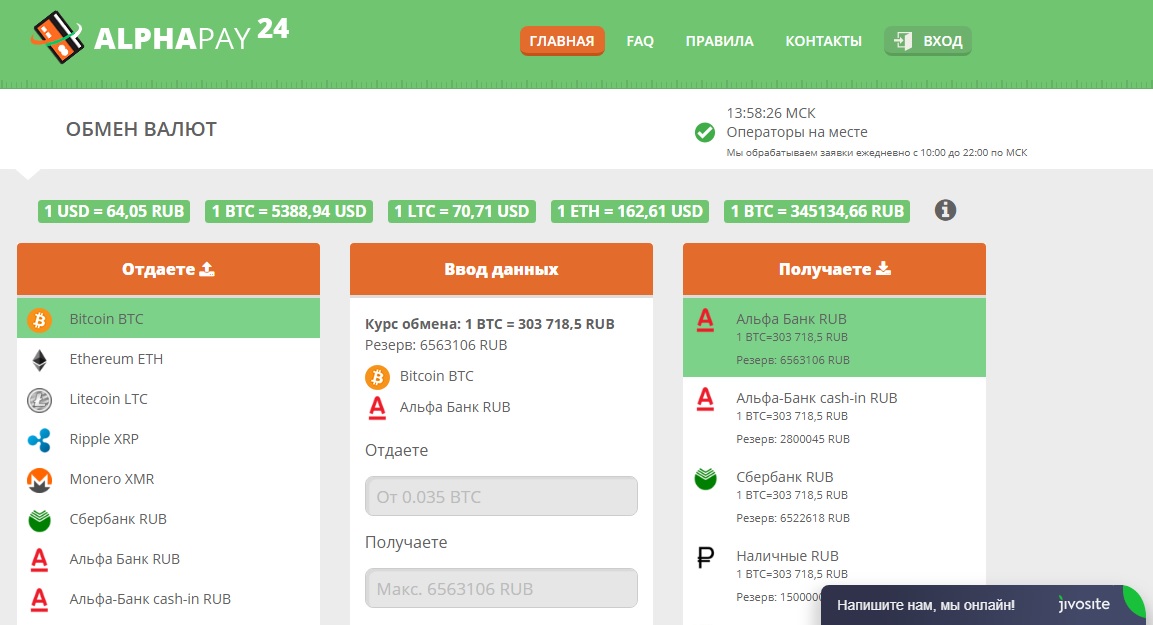Focus the Получаете amount field
The width and height of the screenshot is (1153, 625).
pos(501,588)
